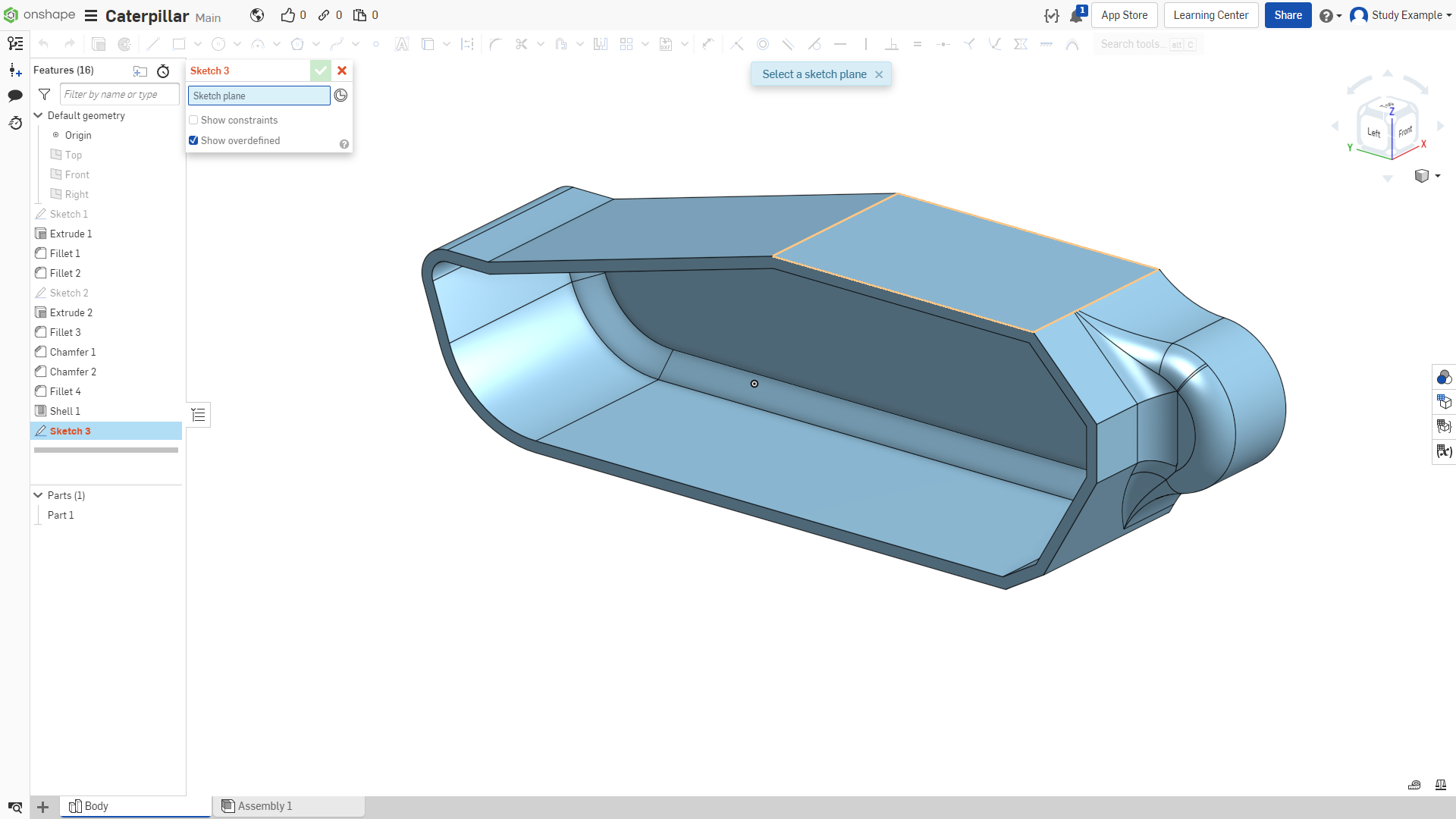Toggle the feature list panel icon

coord(15,44)
